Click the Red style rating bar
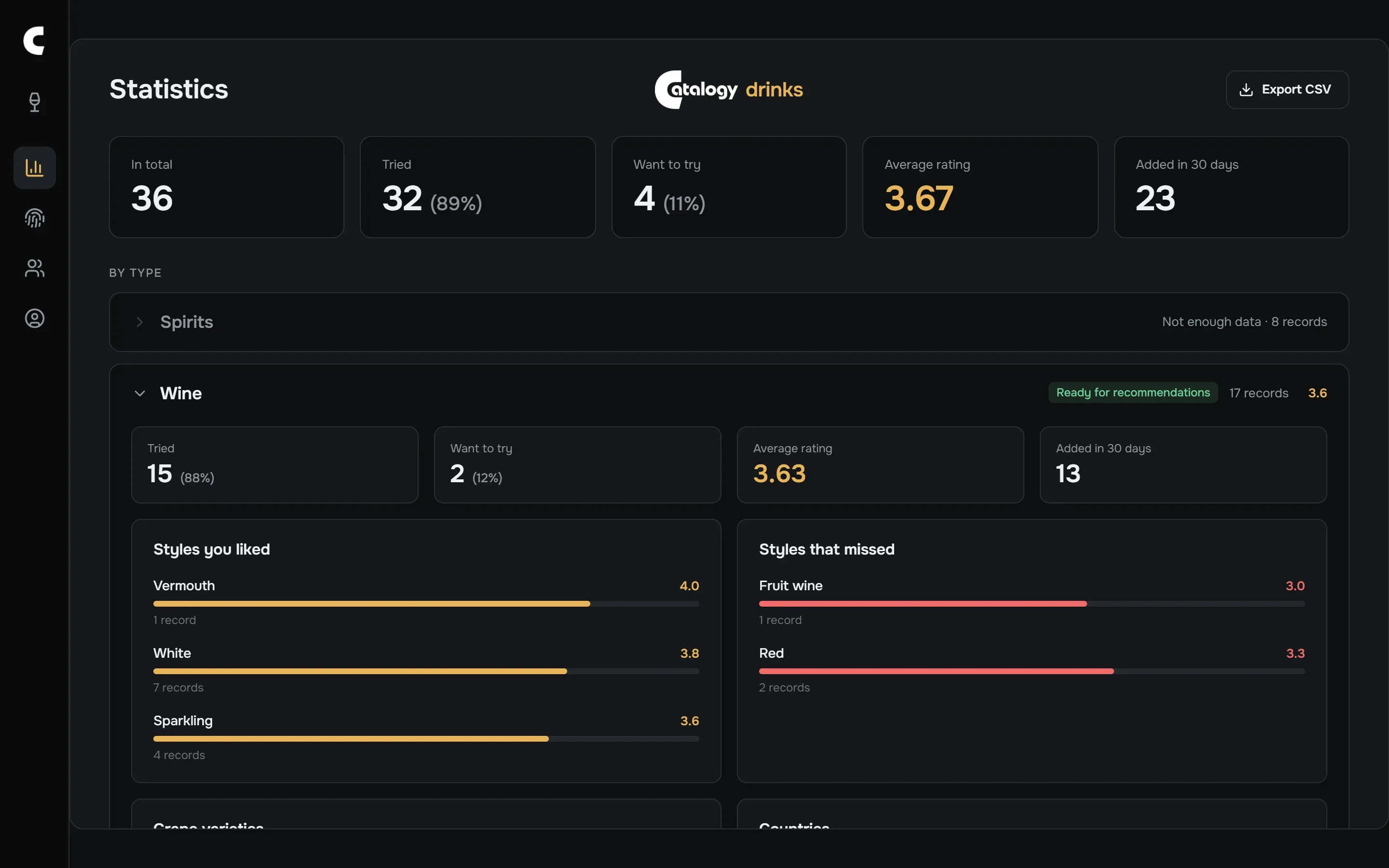This screenshot has height=868, width=1389. pyautogui.click(x=1032, y=671)
